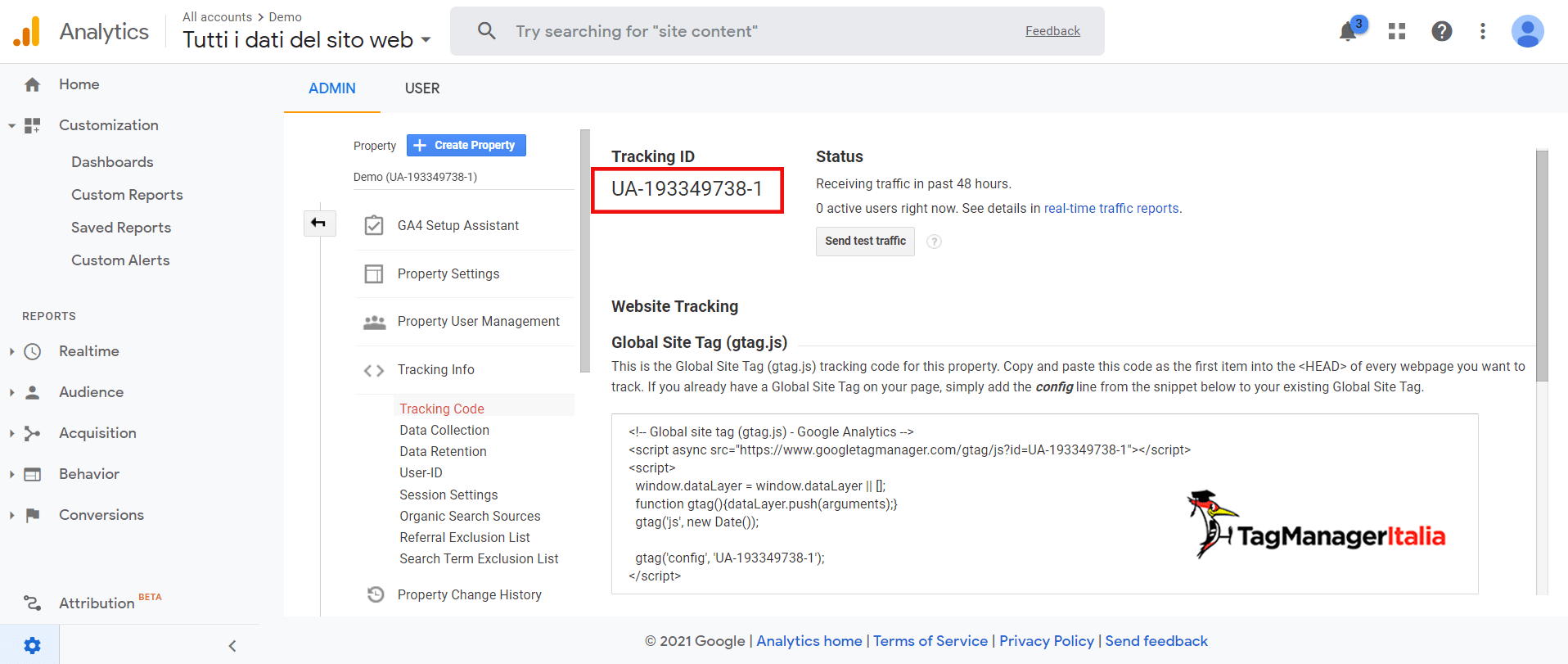Open the three-dot more options menu
Viewport: 1568px width, 664px height.
tap(1483, 31)
